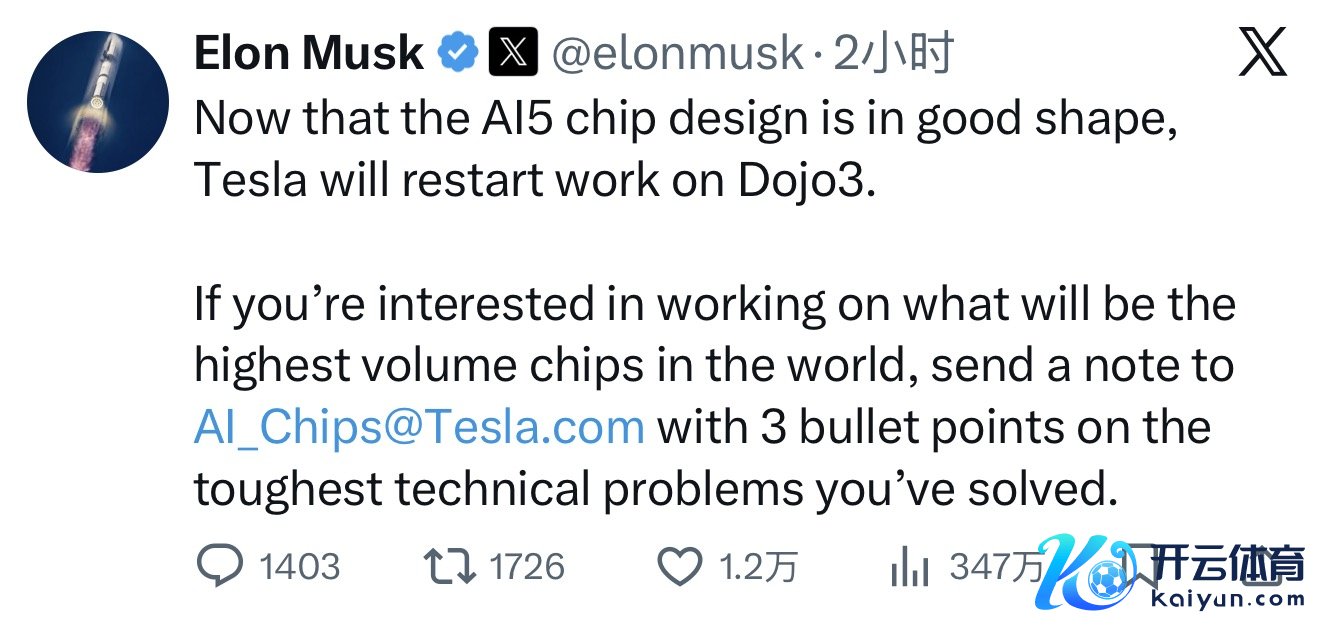Click the 1.2万 like count
This screenshot has height=632, width=1320.
[x=759, y=568]
